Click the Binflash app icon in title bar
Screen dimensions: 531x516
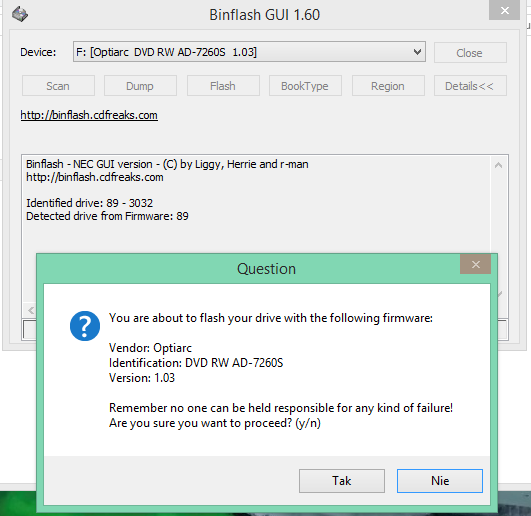(x=20, y=14)
